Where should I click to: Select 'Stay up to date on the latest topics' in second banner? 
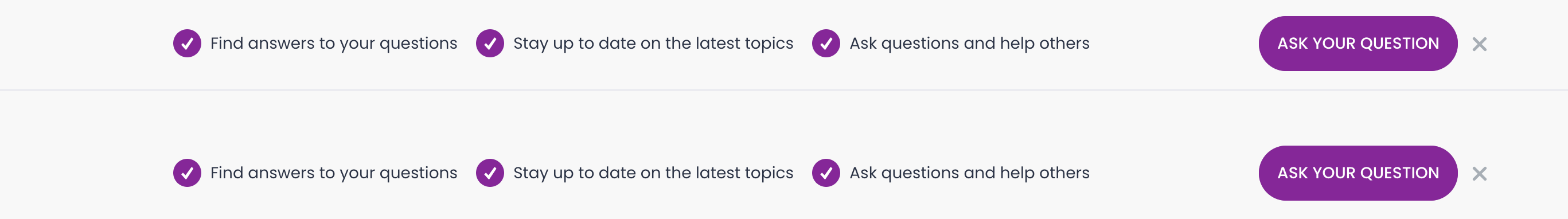pyautogui.click(x=653, y=173)
